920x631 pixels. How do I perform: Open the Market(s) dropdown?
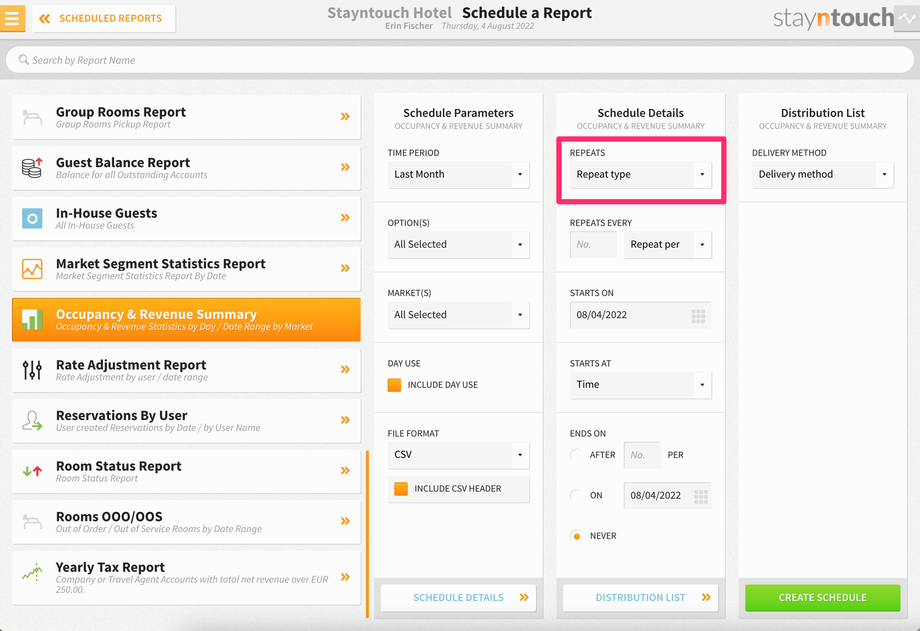458,315
